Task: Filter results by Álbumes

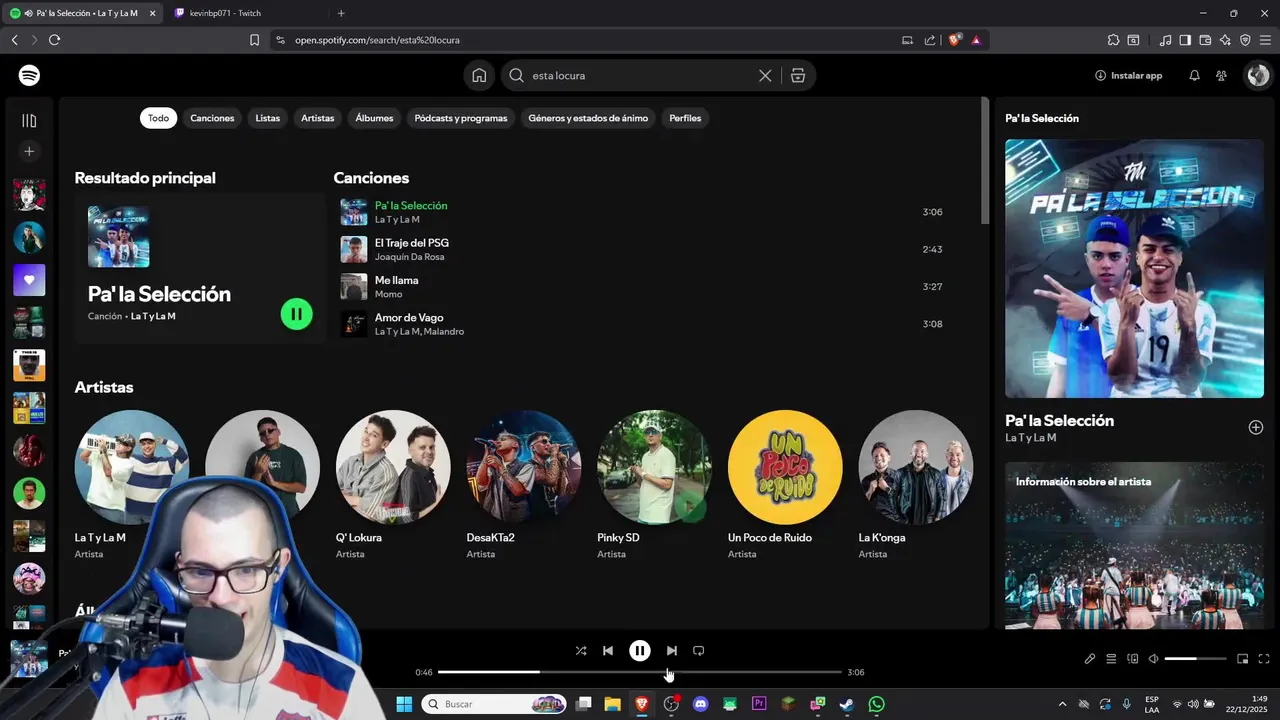Action: coord(374,118)
